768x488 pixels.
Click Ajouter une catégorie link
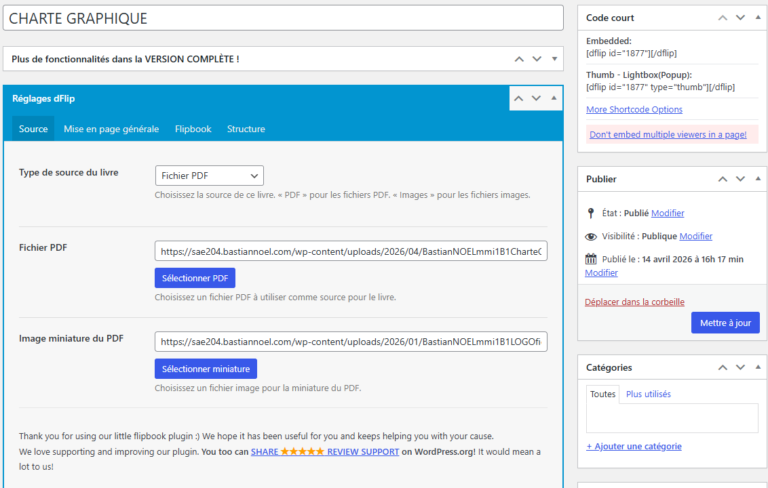pyautogui.click(x=634, y=446)
